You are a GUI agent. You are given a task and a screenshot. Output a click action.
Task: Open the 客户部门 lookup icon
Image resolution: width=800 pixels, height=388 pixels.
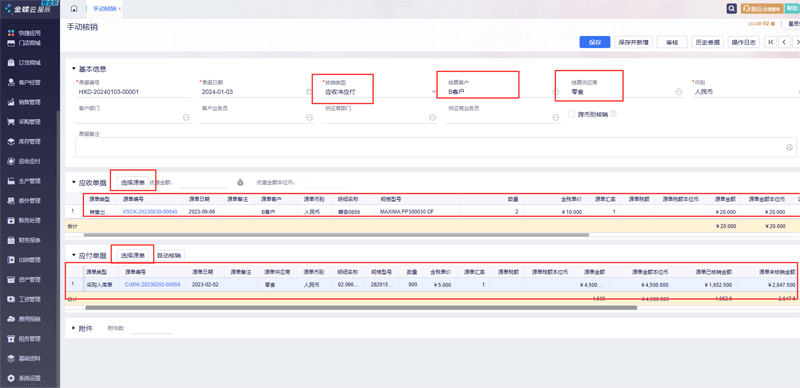[x=186, y=117]
